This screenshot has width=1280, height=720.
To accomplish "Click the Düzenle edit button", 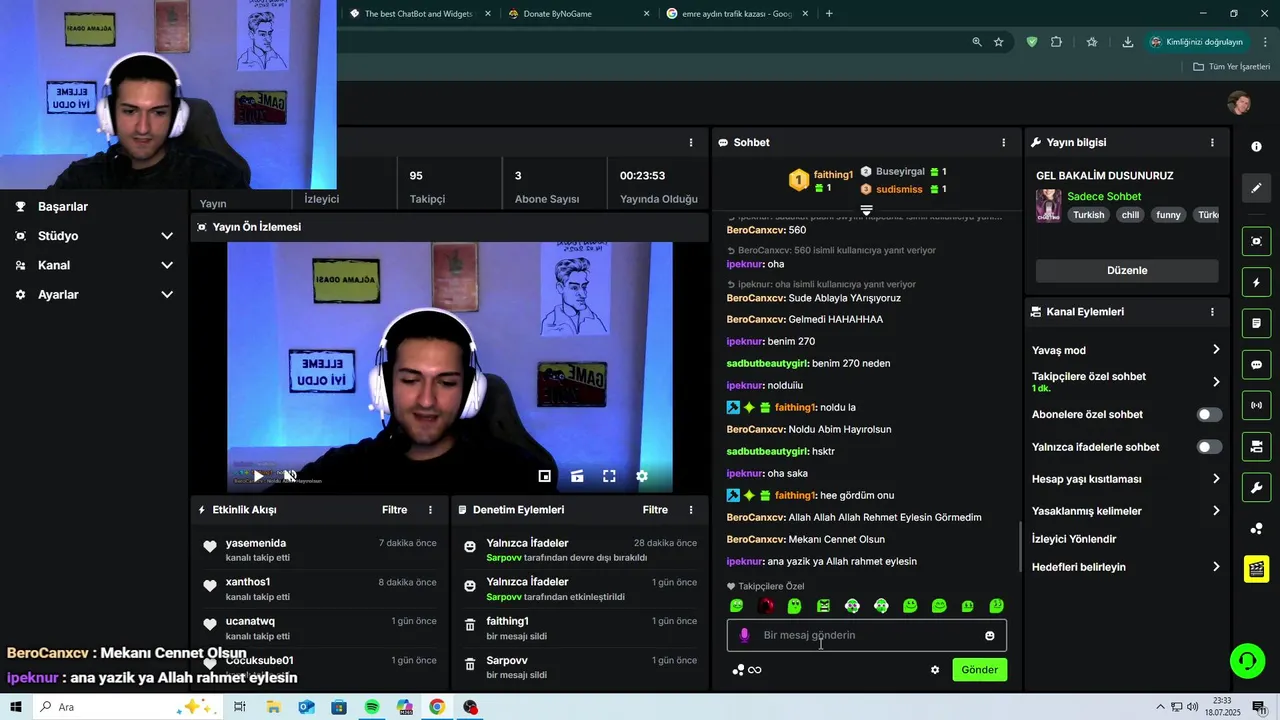I will (x=1127, y=271).
